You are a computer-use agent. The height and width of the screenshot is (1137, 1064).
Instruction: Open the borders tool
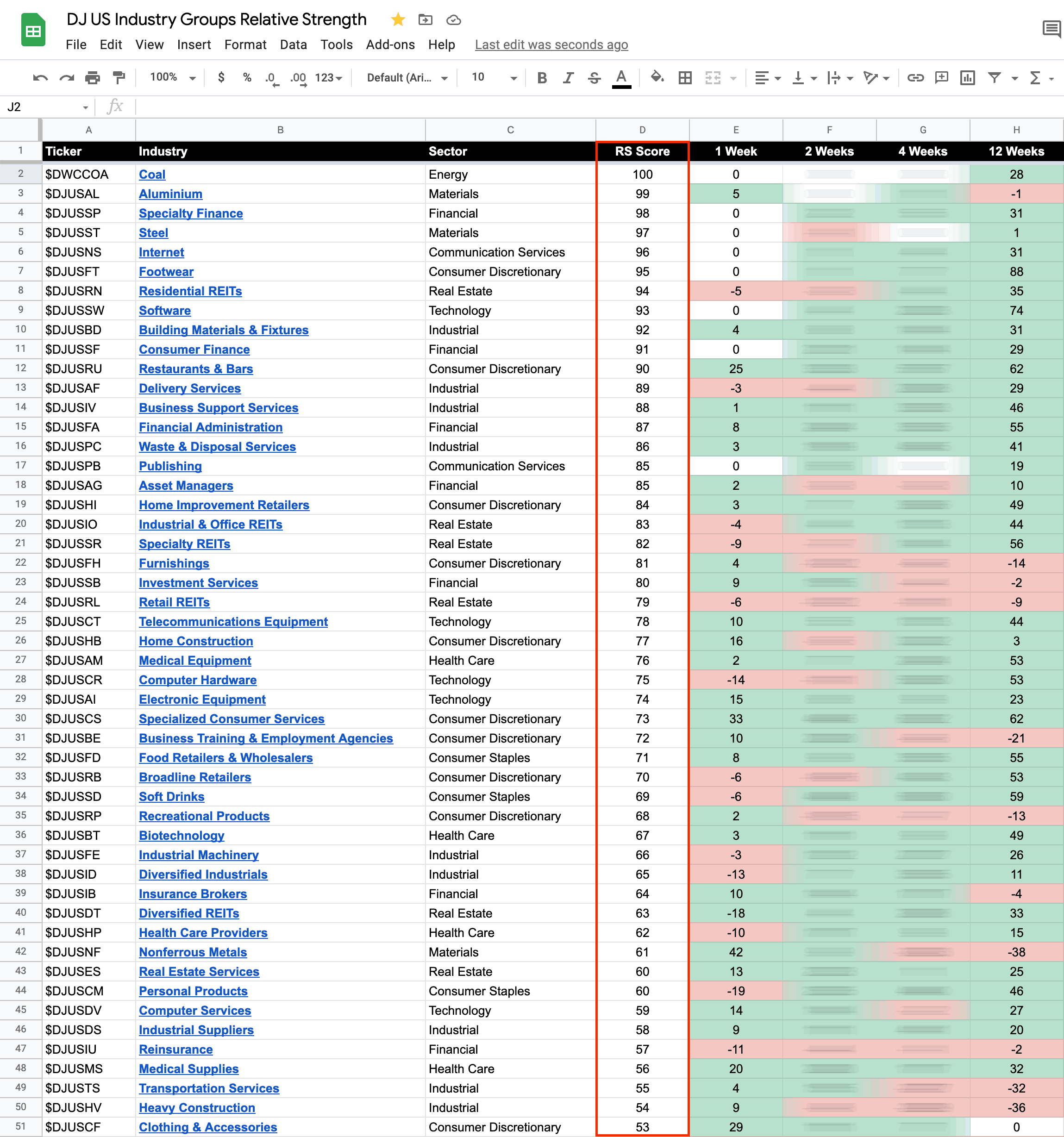point(685,78)
